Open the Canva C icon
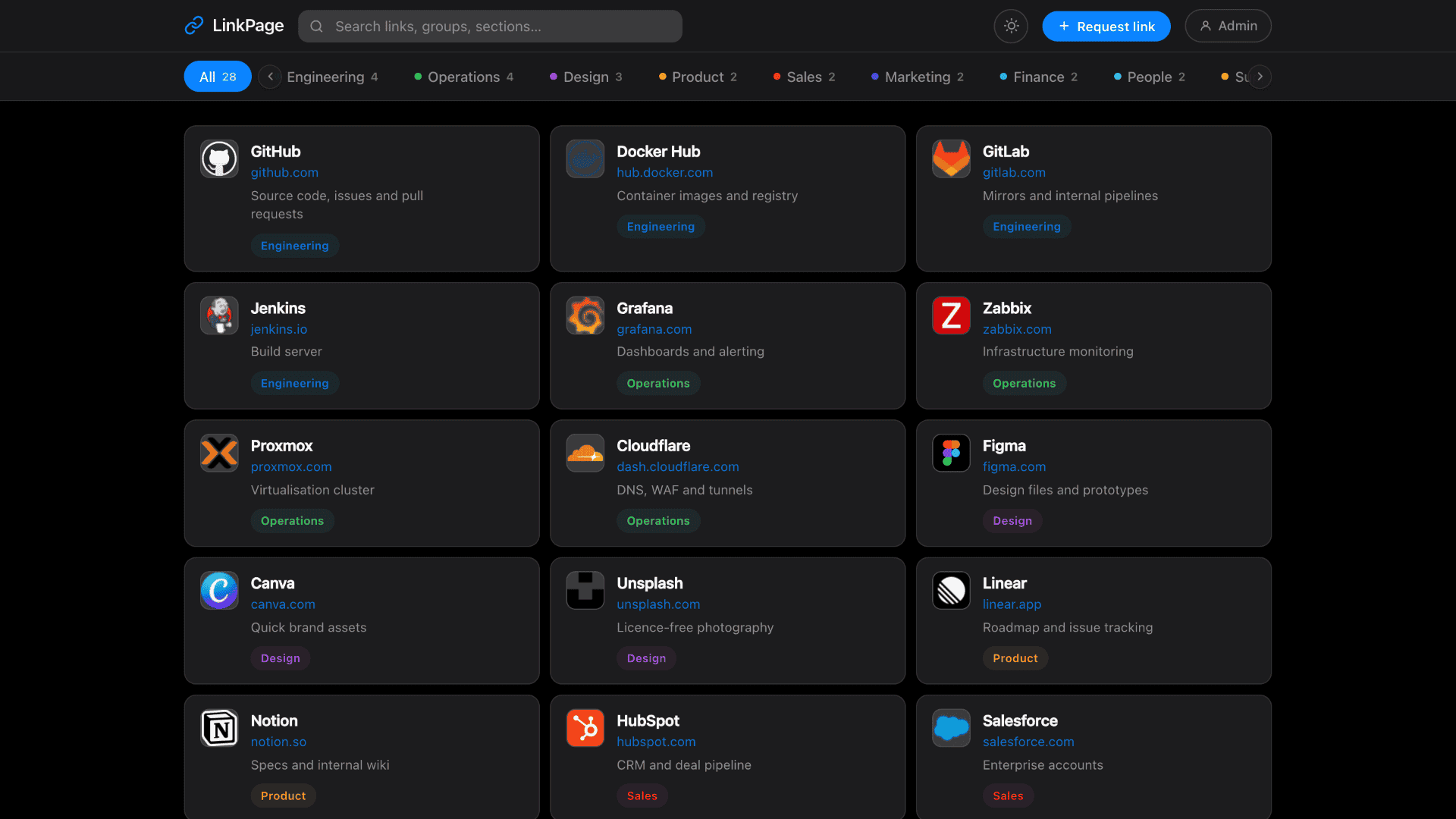Image resolution: width=1456 pixels, height=819 pixels. click(x=219, y=590)
